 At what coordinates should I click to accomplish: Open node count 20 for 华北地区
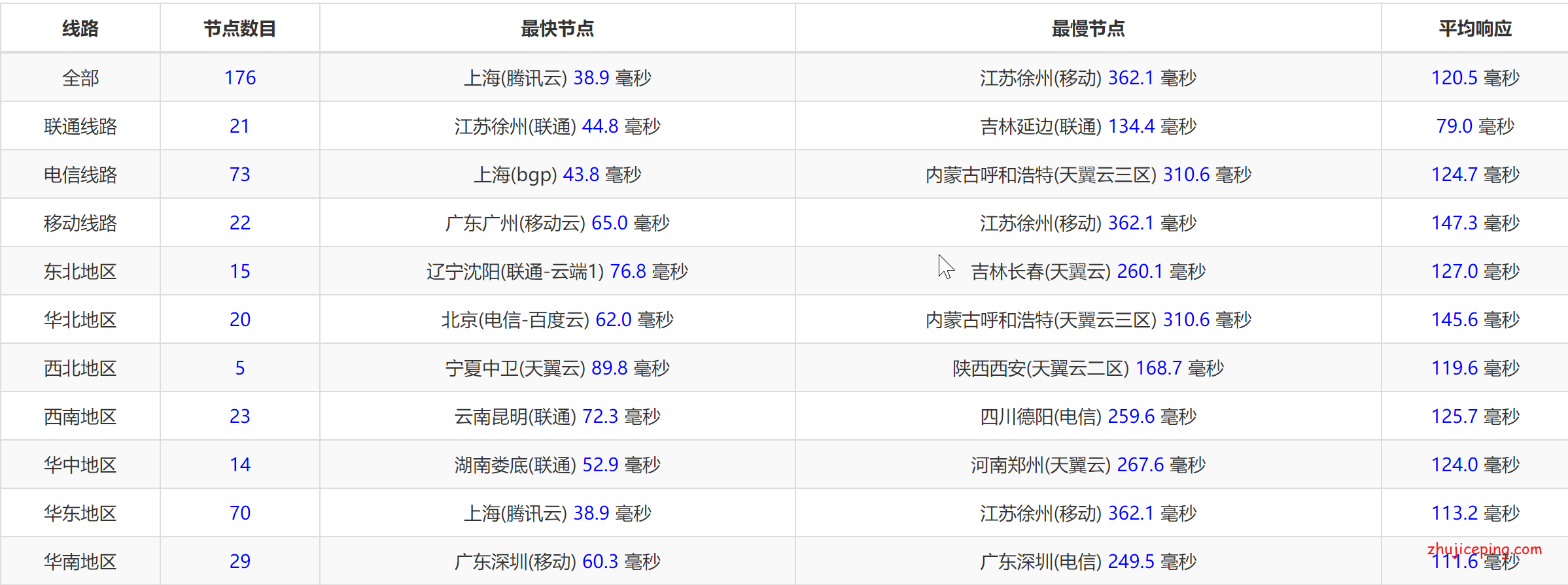point(240,320)
